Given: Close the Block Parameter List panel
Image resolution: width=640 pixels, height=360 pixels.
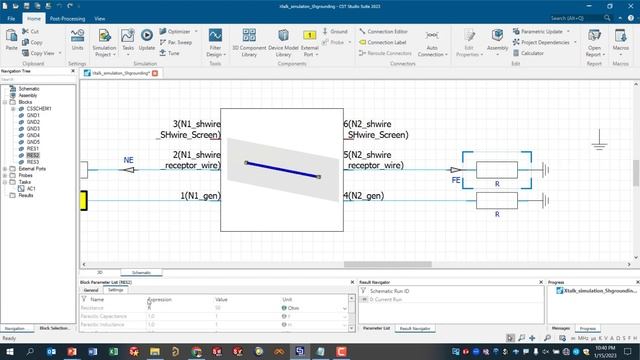Looking at the screenshot, I should pyautogui.click(x=353, y=282).
